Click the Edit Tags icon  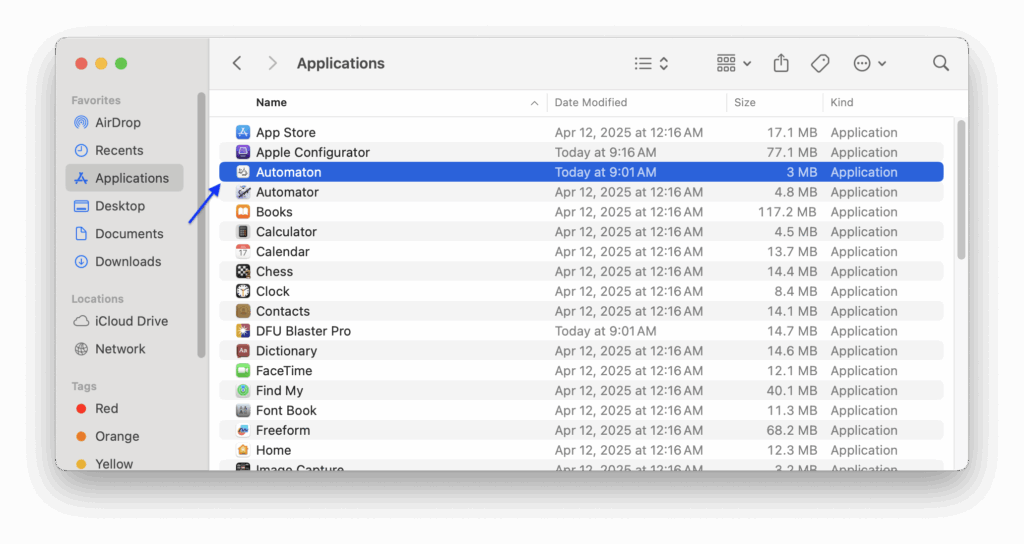coord(820,63)
